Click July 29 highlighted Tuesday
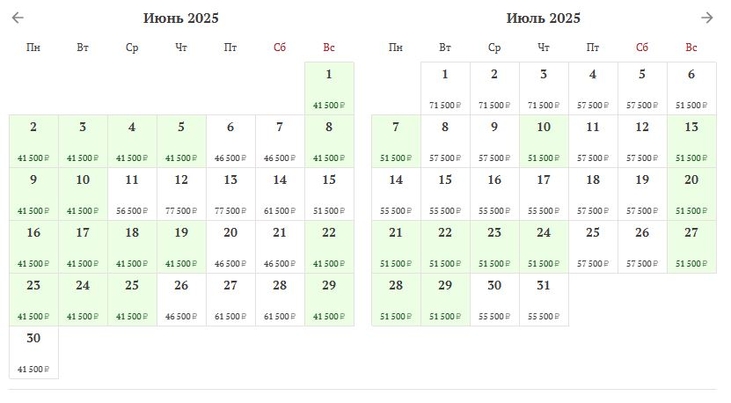Viewport: 731px width, 403px height. point(445,299)
